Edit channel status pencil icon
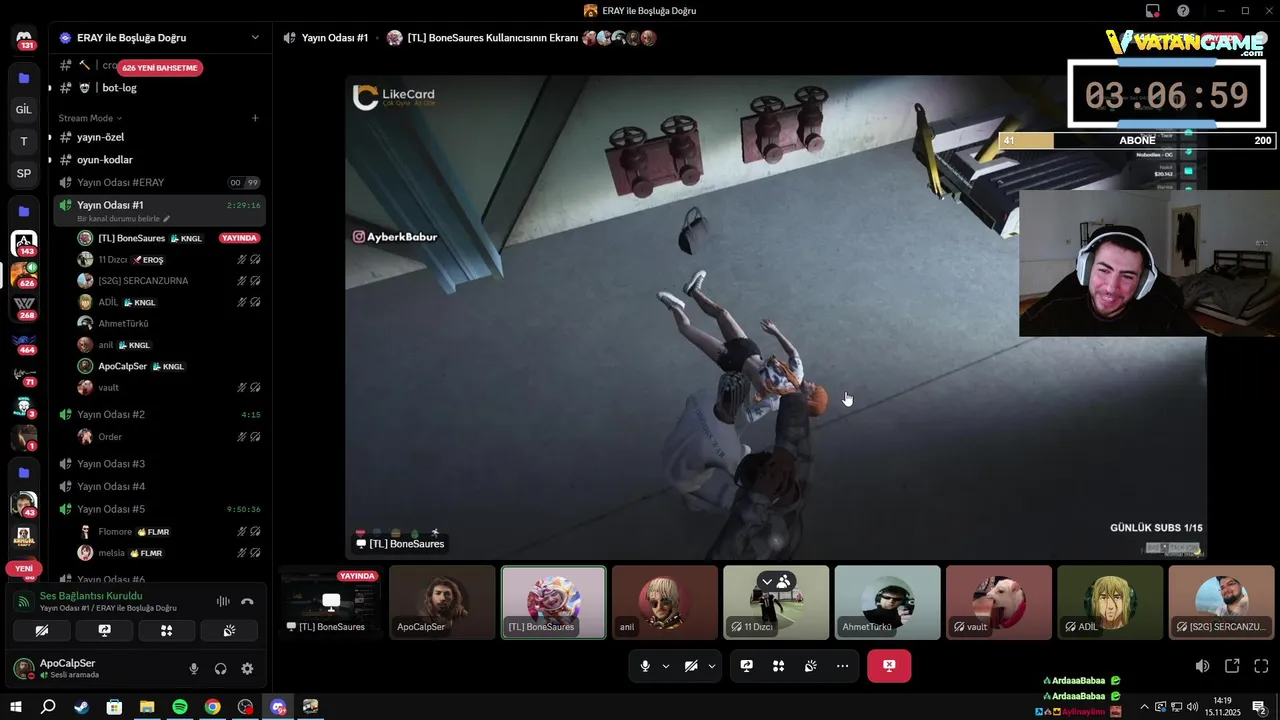Viewport: 1280px width, 720px height. pos(167,219)
